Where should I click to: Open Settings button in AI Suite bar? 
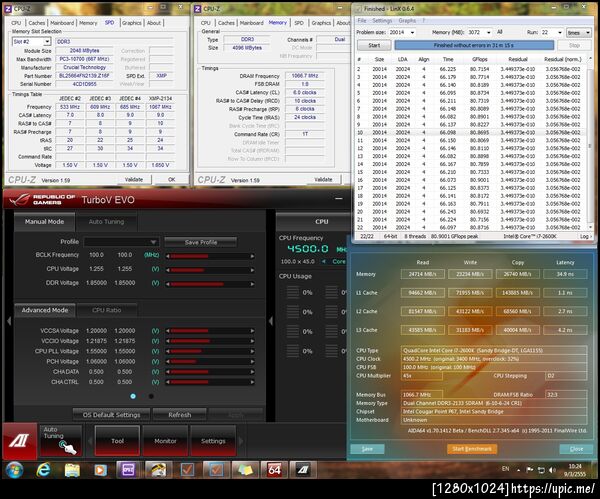point(213,441)
